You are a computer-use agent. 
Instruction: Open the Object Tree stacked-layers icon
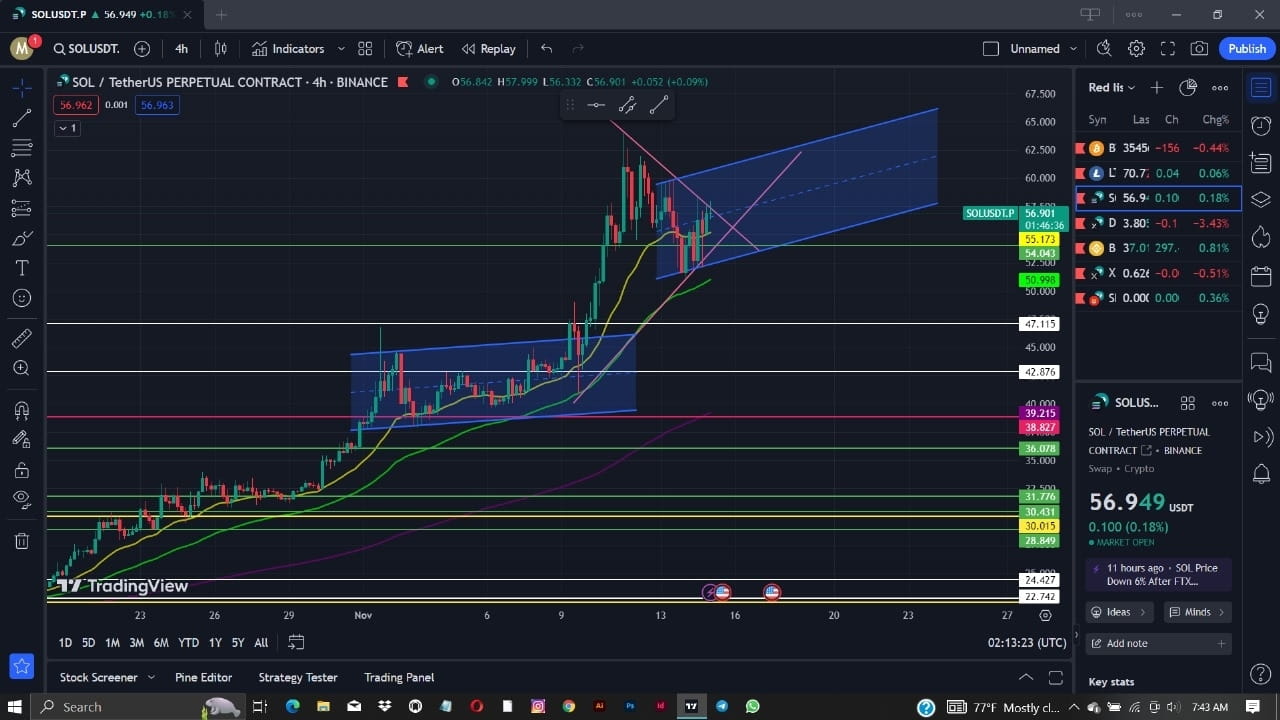[1260, 199]
